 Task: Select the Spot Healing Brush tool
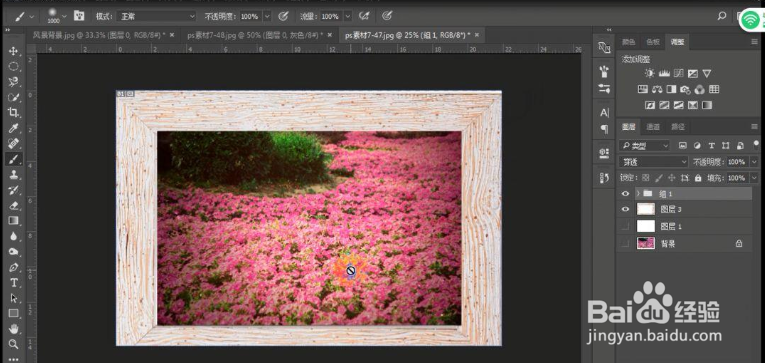pyautogui.click(x=14, y=143)
